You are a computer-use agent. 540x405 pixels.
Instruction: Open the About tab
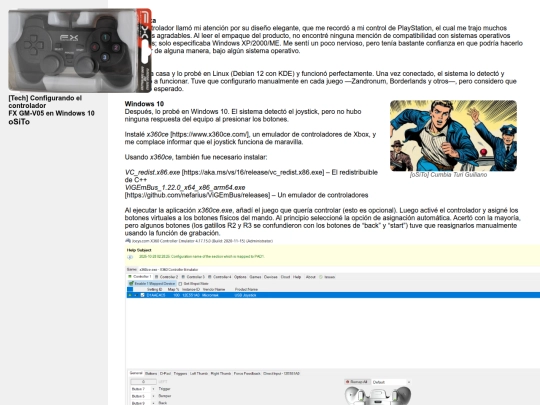(311, 277)
